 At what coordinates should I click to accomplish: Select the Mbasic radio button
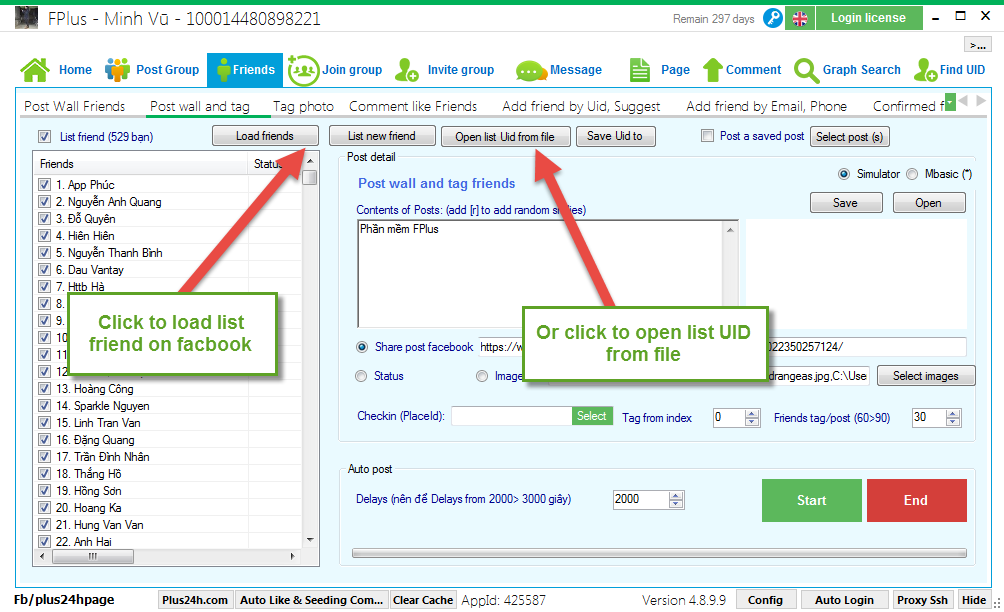point(912,174)
